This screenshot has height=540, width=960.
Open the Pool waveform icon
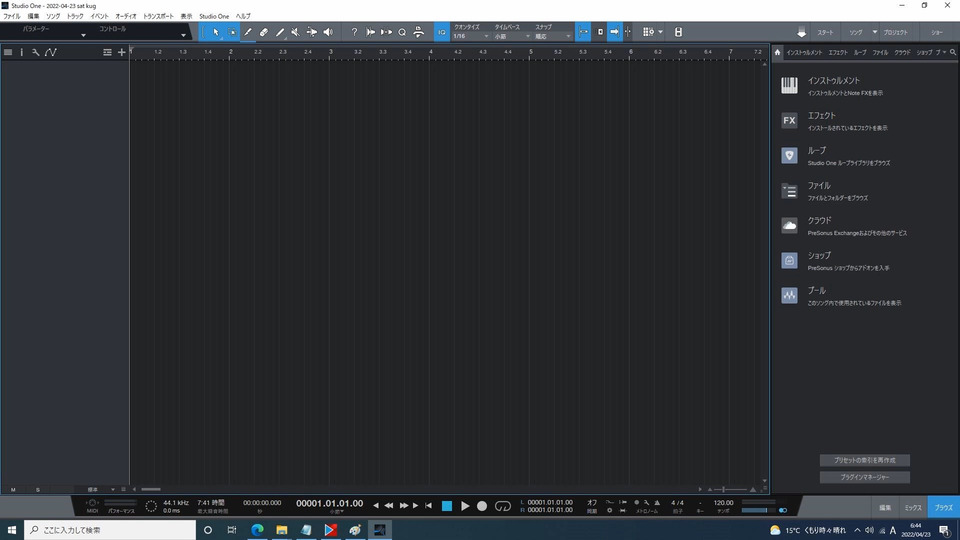(789, 295)
